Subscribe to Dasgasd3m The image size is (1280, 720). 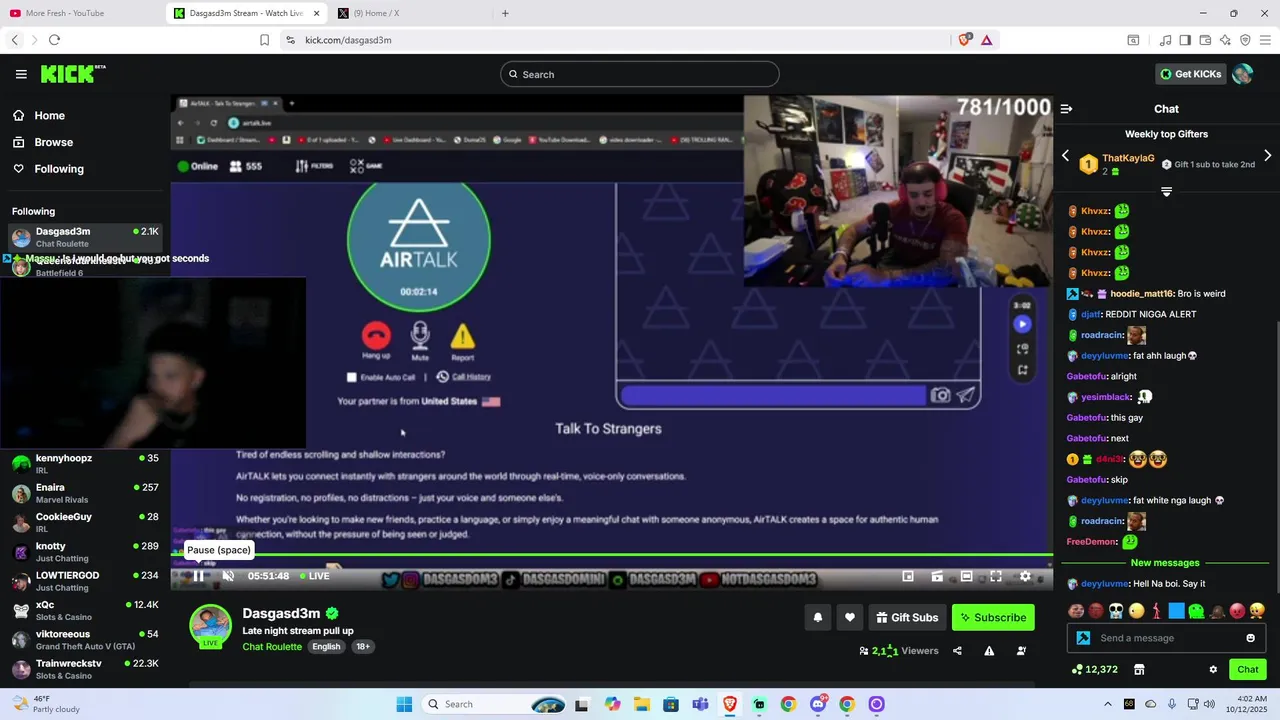click(x=993, y=617)
